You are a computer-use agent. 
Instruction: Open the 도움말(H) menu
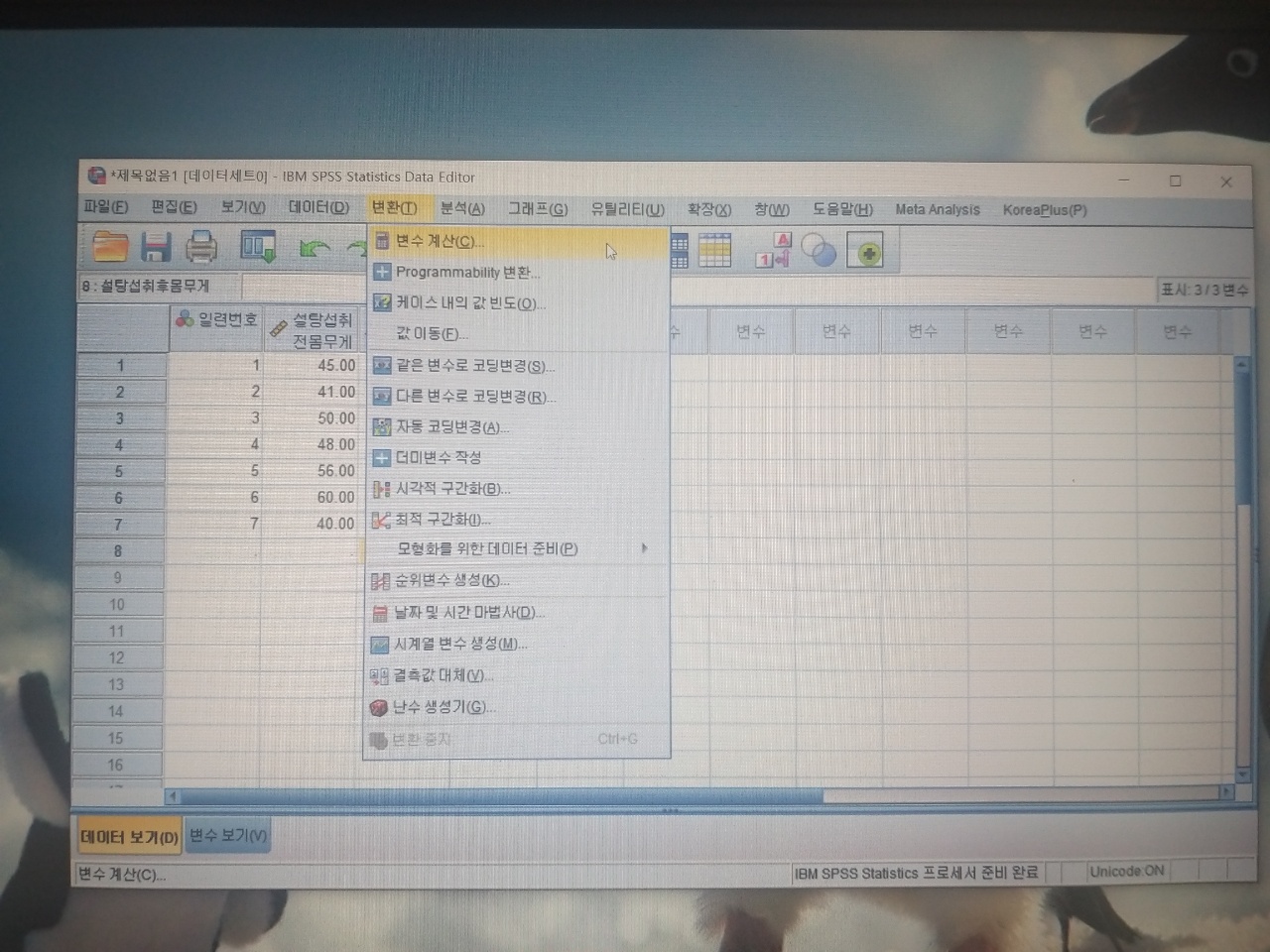tap(842, 209)
